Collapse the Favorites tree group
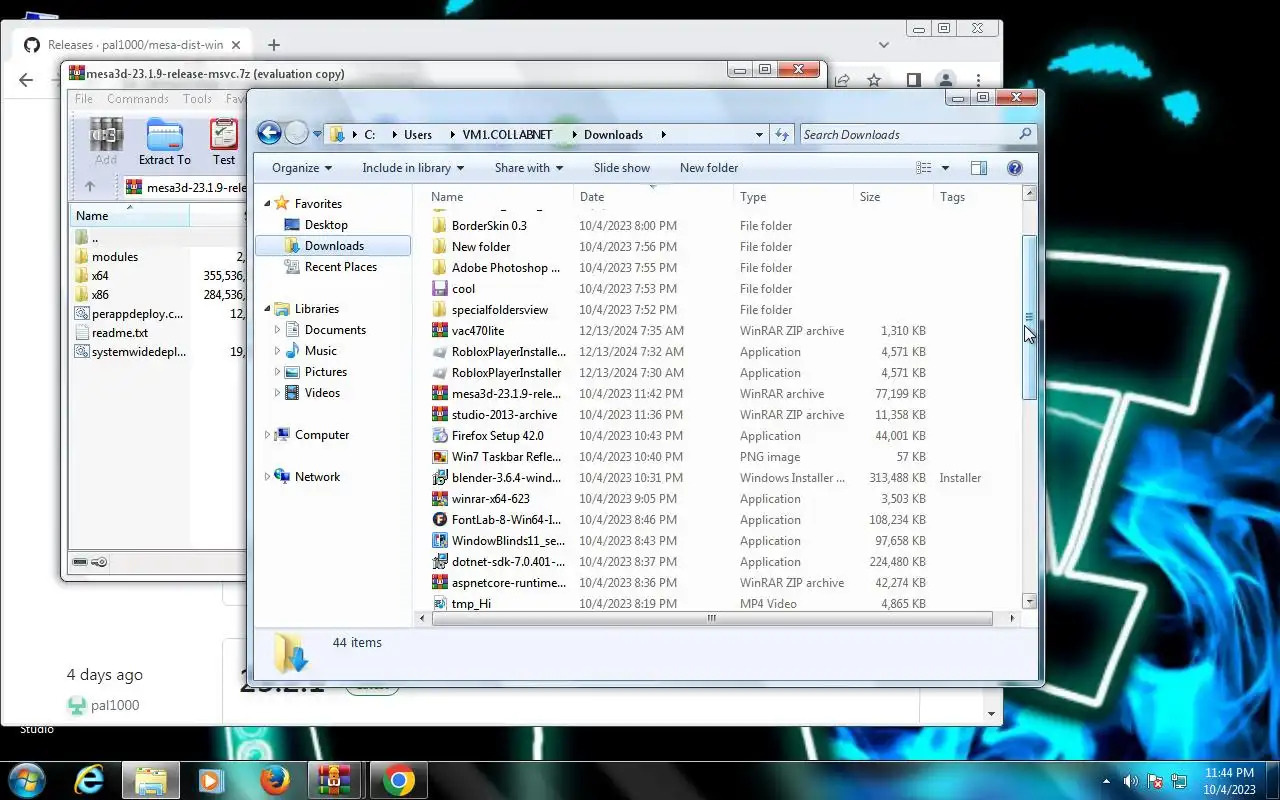The width and height of the screenshot is (1280, 800). pyautogui.click(x=267, y=204)
